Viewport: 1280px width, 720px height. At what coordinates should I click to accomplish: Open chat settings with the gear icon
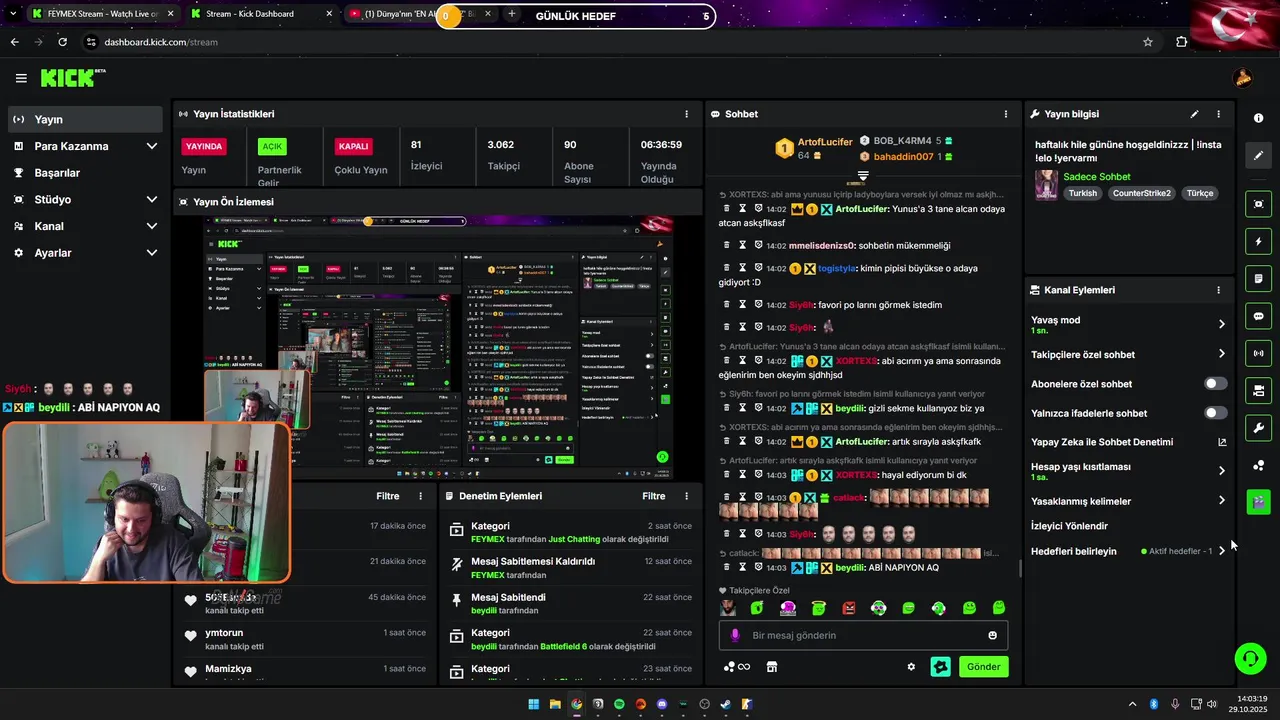[x=911, y=667]
